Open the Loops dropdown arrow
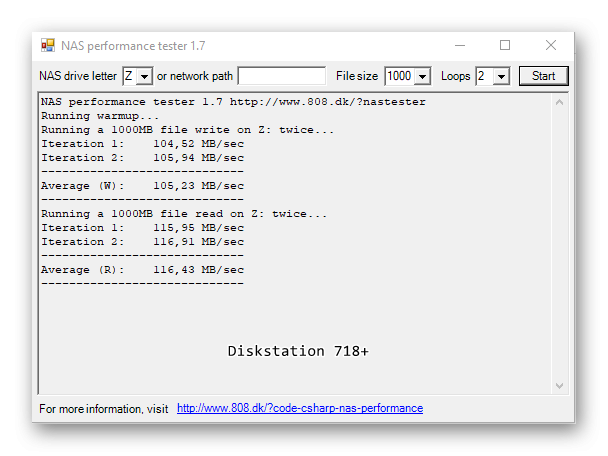This screenshot has width=608, height=456. click(501, 76)
